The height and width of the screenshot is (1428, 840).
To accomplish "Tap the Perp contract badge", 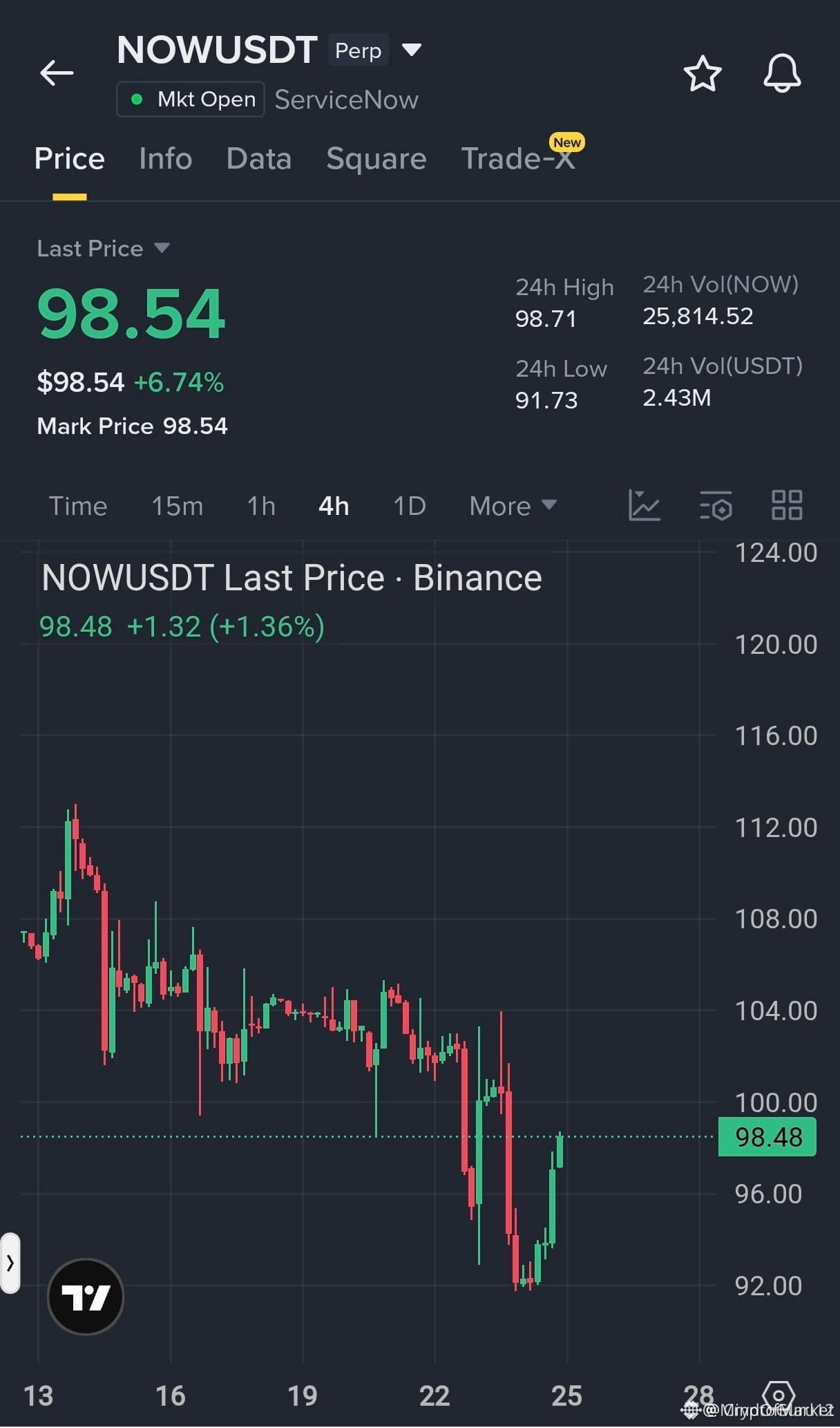I will tap(358, 50).
